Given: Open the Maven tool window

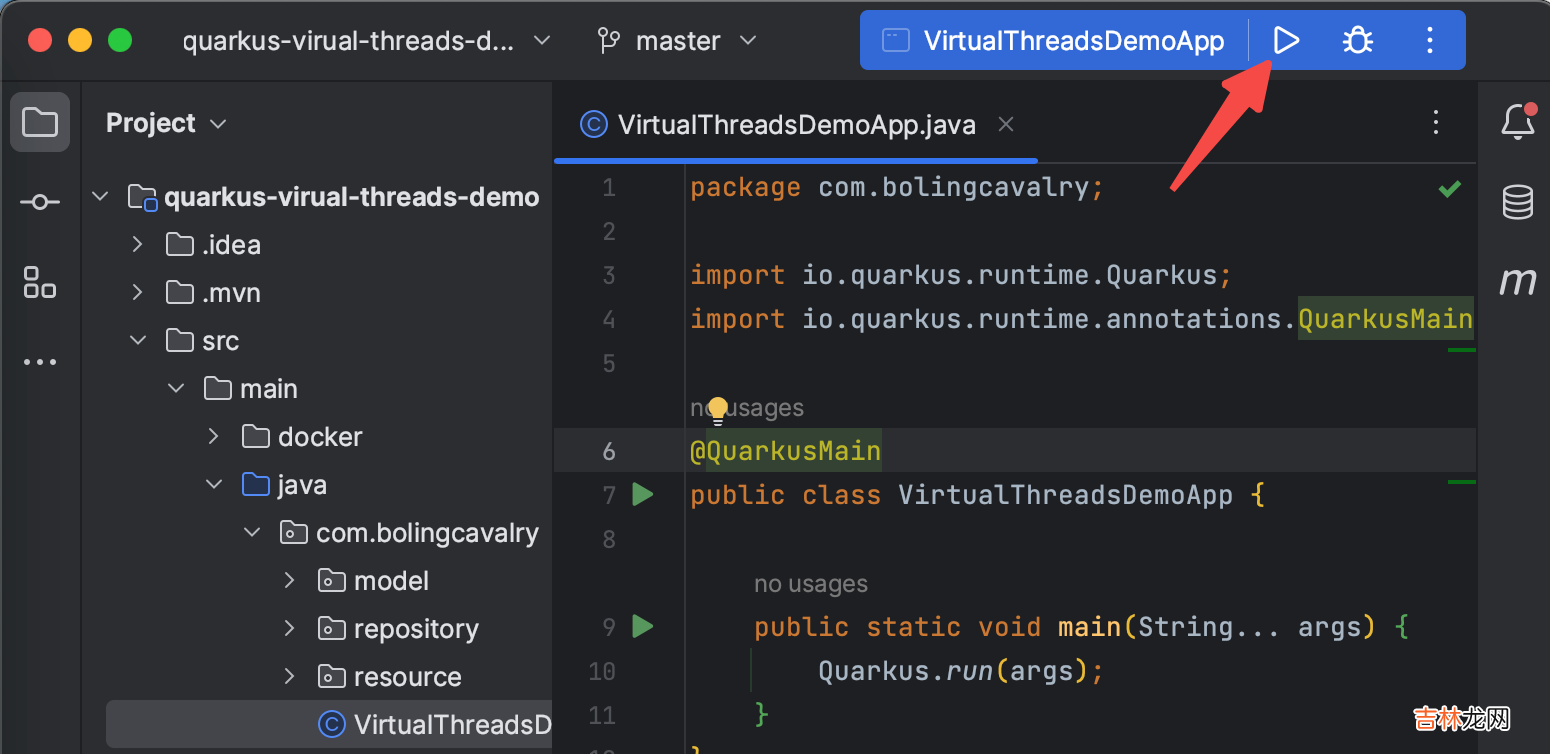Looking at the screenshot, I should pos(1517,282).
